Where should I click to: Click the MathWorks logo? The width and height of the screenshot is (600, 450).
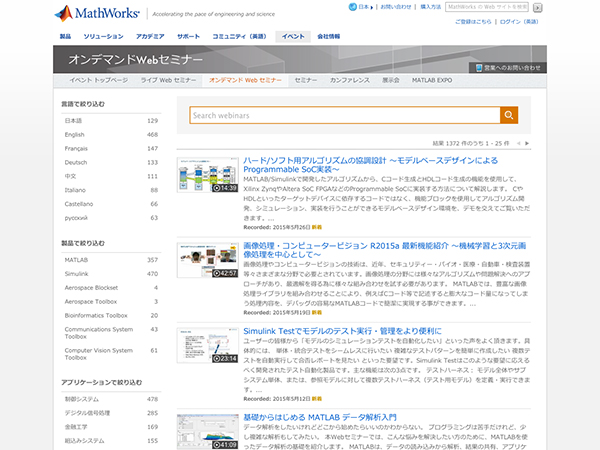[97, 13]
